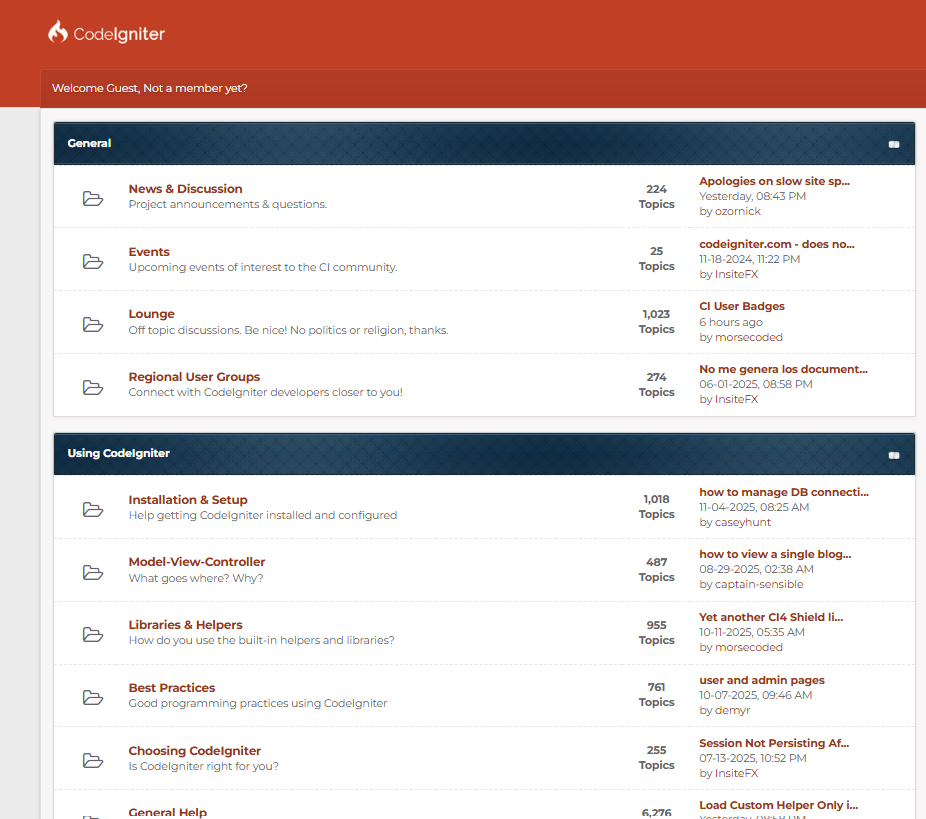Open the Lounge forum link

[x=151, y=314]
